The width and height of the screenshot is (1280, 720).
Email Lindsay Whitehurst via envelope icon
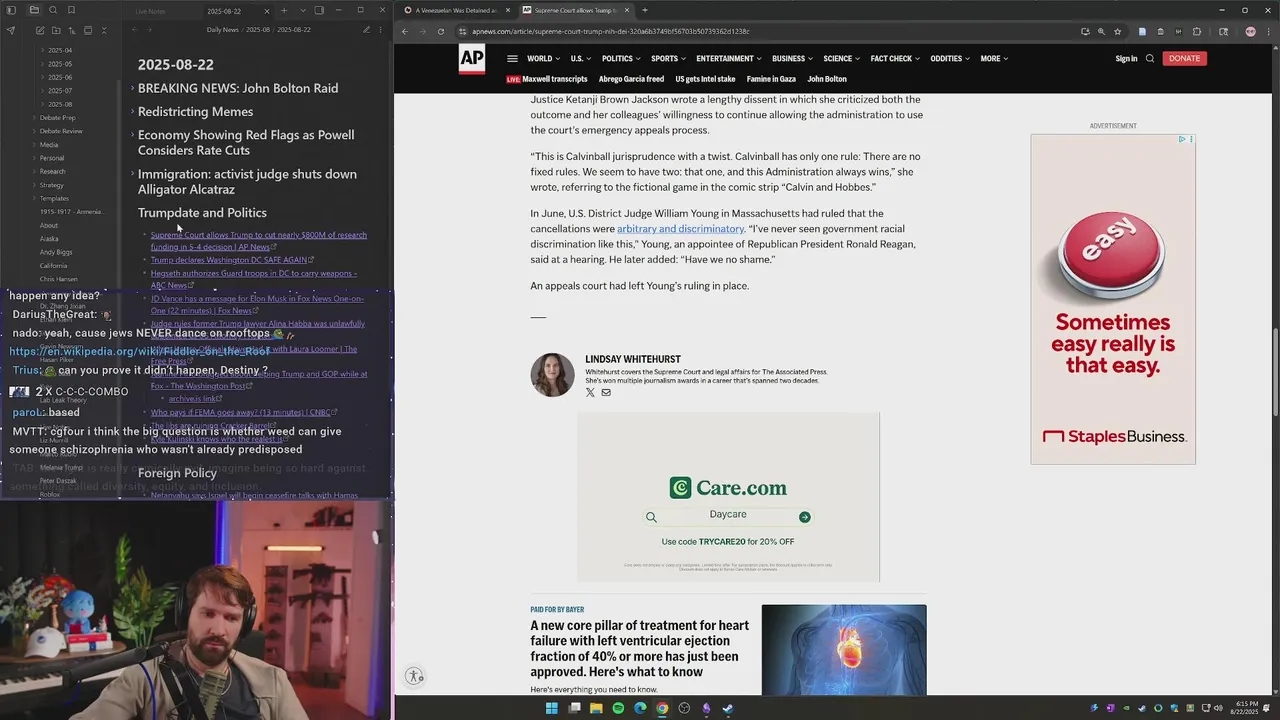(606, 392)
